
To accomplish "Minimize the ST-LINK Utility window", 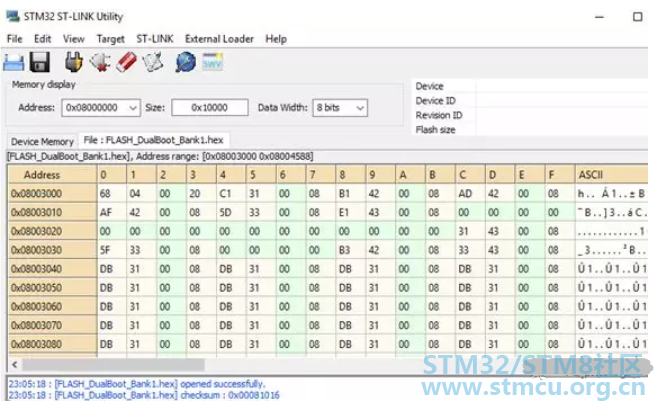I will (x=599, y=17).
